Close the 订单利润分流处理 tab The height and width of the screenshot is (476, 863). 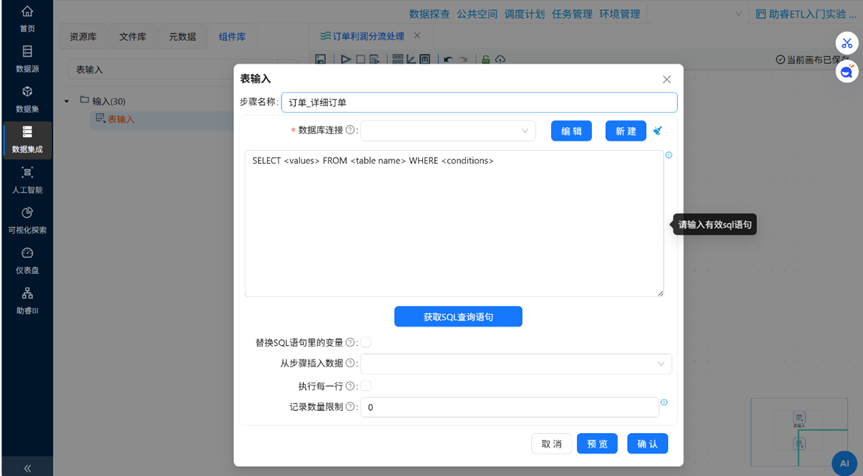417,36
